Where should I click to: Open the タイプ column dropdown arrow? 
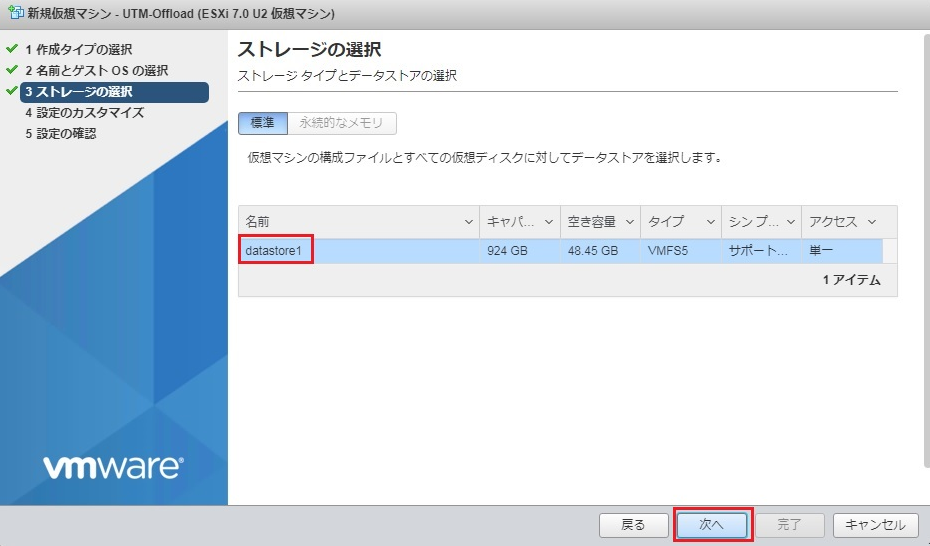(x=711, y=222)
